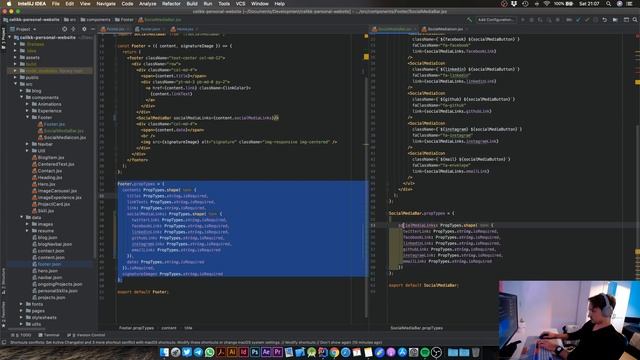Open the Refactor menu

point(171,4)
